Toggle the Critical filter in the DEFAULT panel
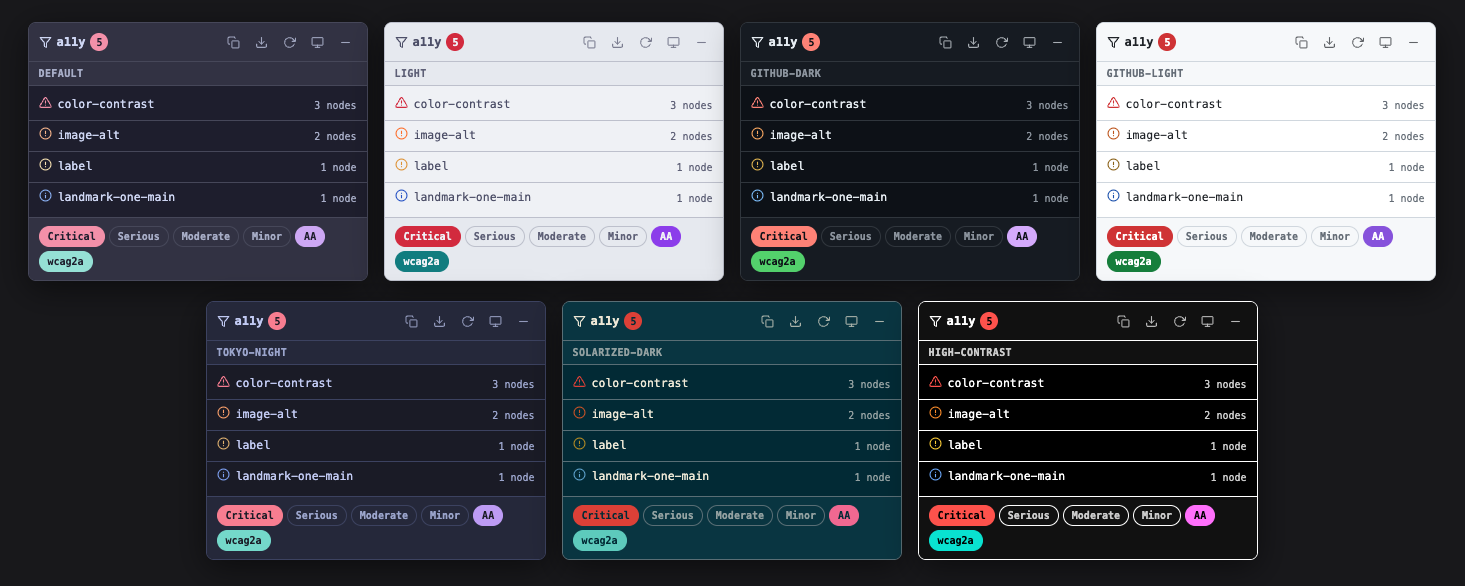Screen dimensions: 1465x586 [x=72, y=236]
